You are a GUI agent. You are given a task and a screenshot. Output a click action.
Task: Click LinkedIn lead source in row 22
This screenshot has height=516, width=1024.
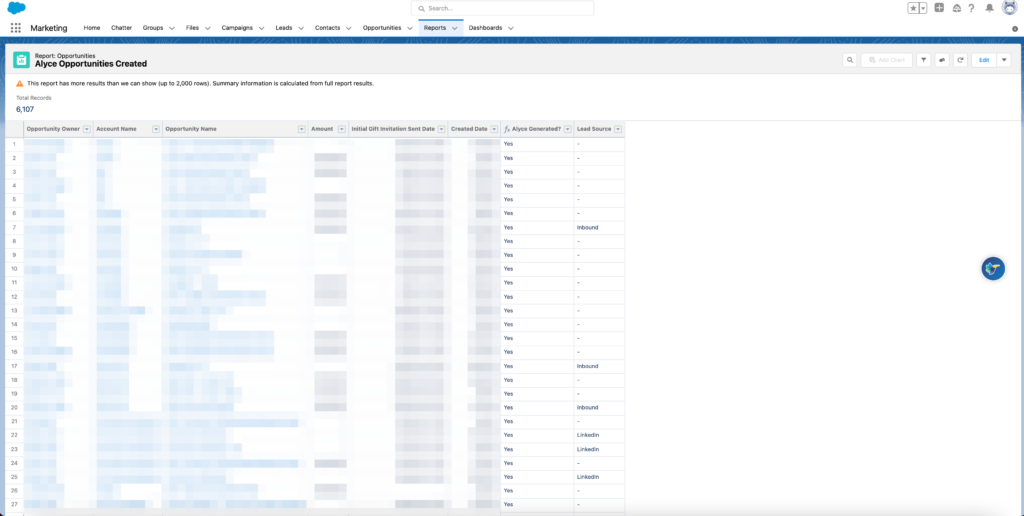pos(588,435)
